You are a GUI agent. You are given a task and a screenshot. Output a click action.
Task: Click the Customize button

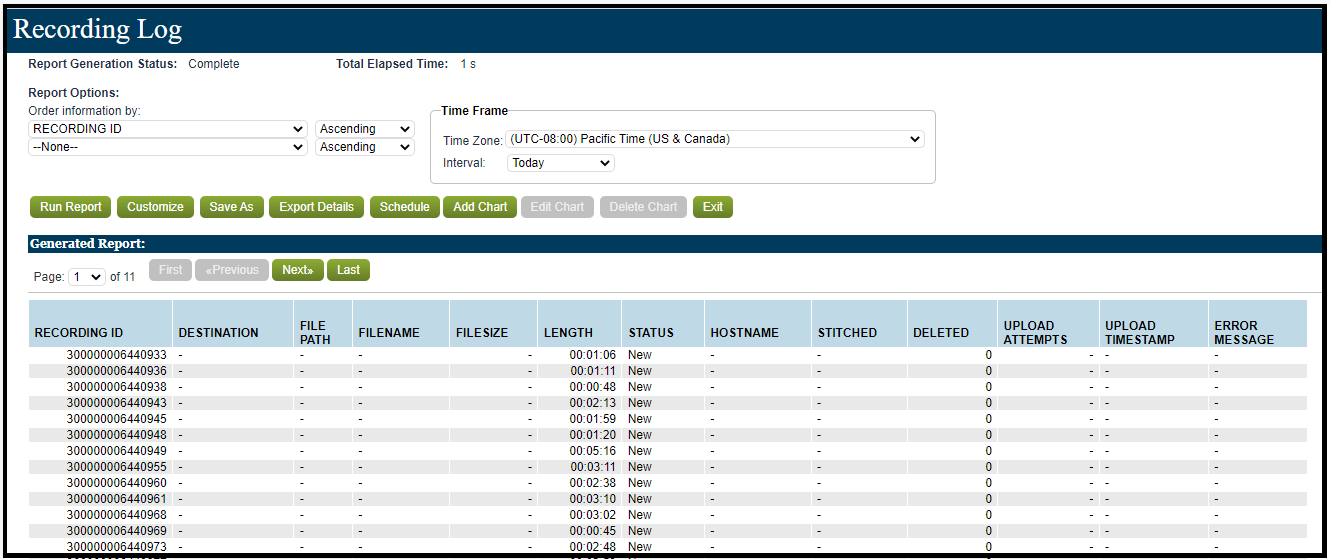click(155, 207)
